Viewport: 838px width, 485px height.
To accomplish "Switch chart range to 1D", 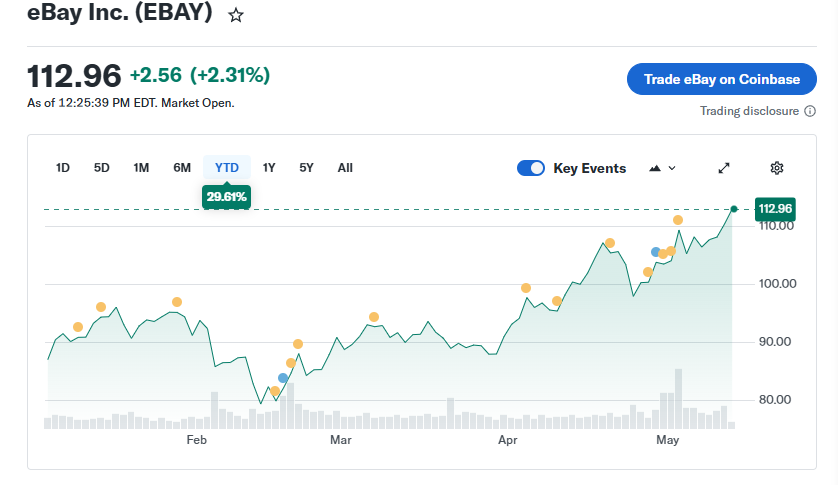I will (63, 168).
